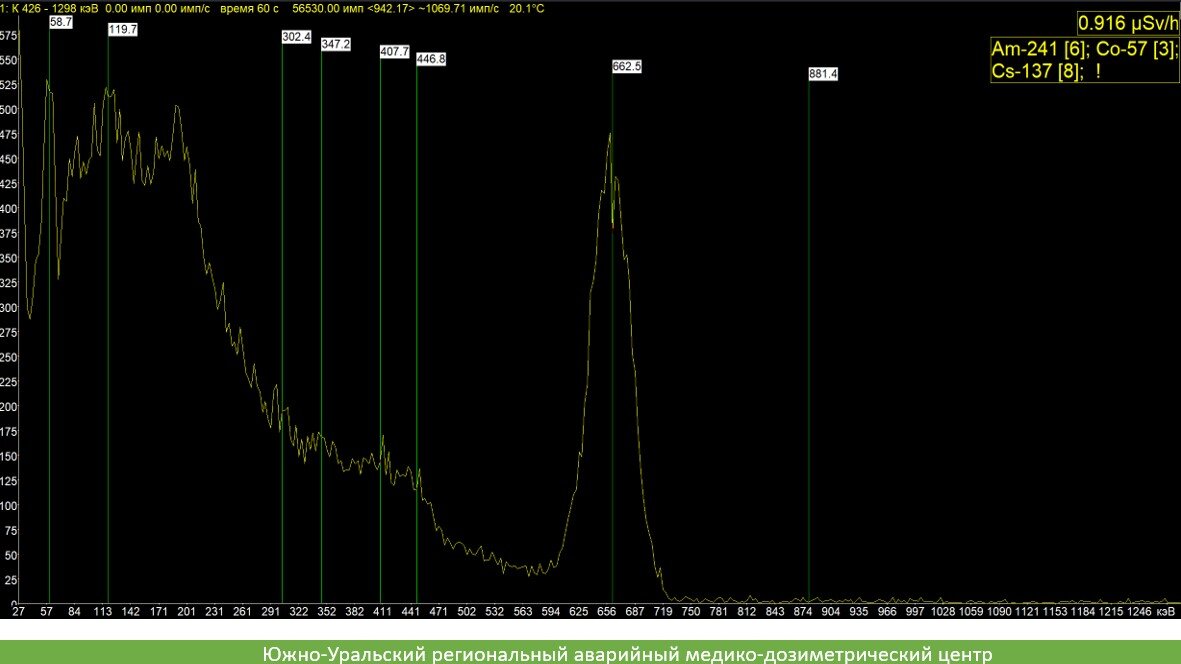This screenshot has height=664, width=1181.
Task: Click the 874 tick on energy axis
Action: tap(803, 612)
